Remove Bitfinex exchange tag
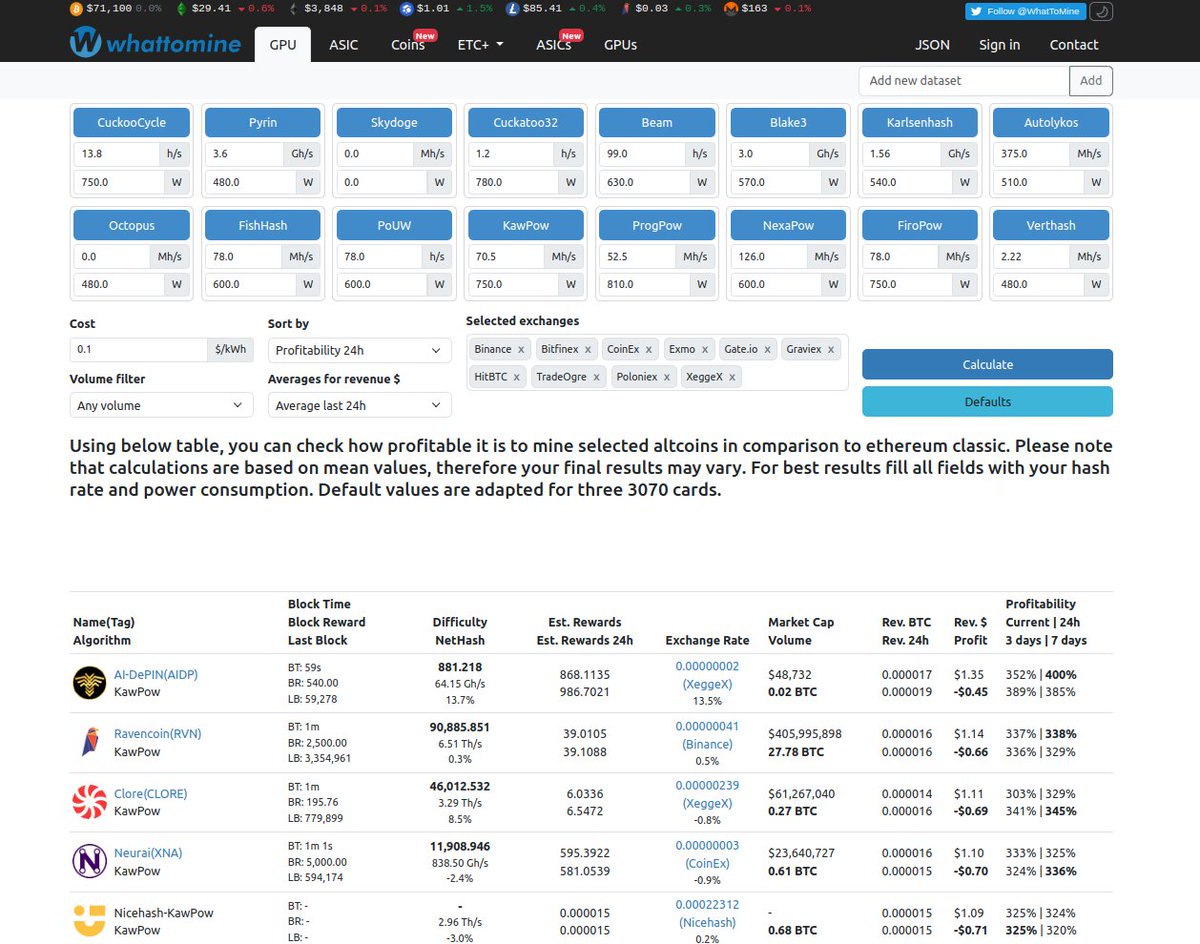The height and width of the screenshot is (944, 1200). coord(588,349)
